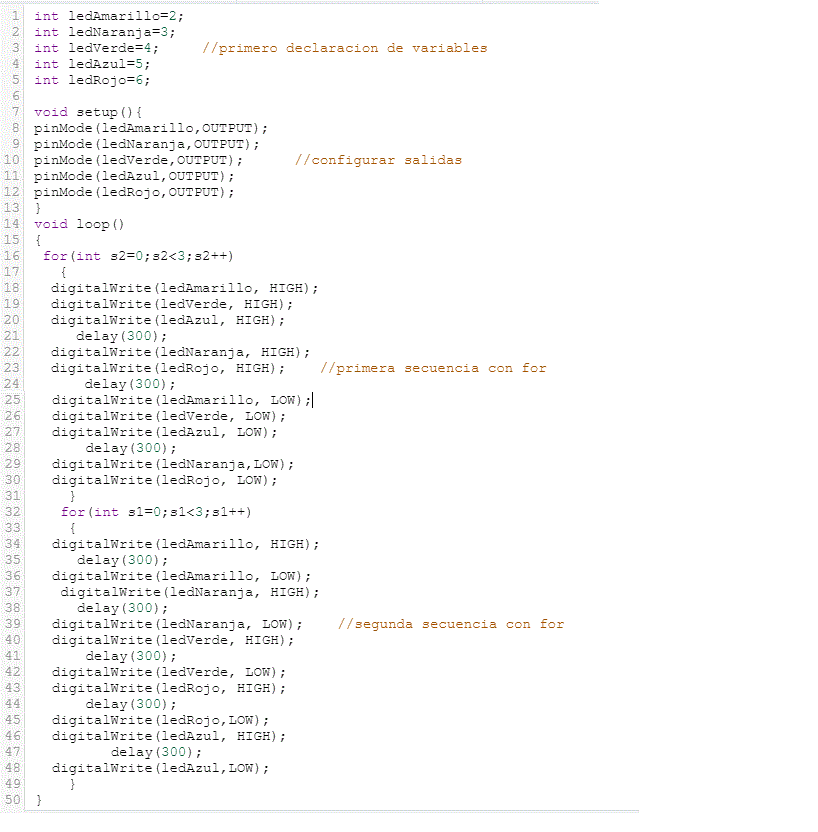Click the delay(300) call on line 47
Screen dimensions: 818x832
(x=155, y=752)
